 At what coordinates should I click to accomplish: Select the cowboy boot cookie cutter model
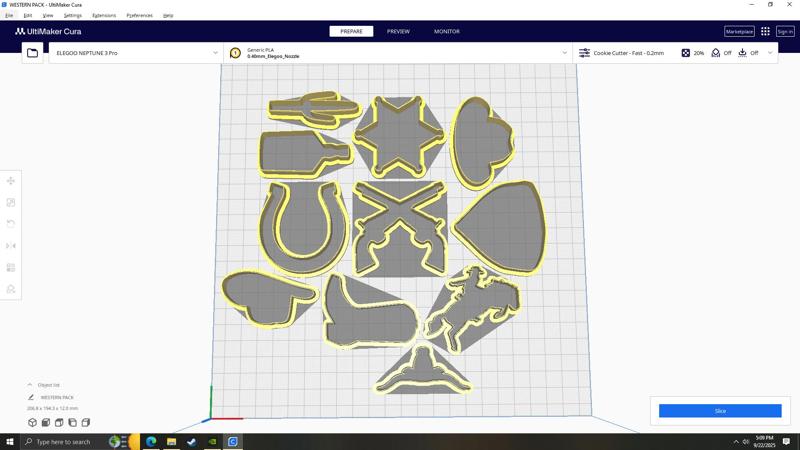point(369,311)
